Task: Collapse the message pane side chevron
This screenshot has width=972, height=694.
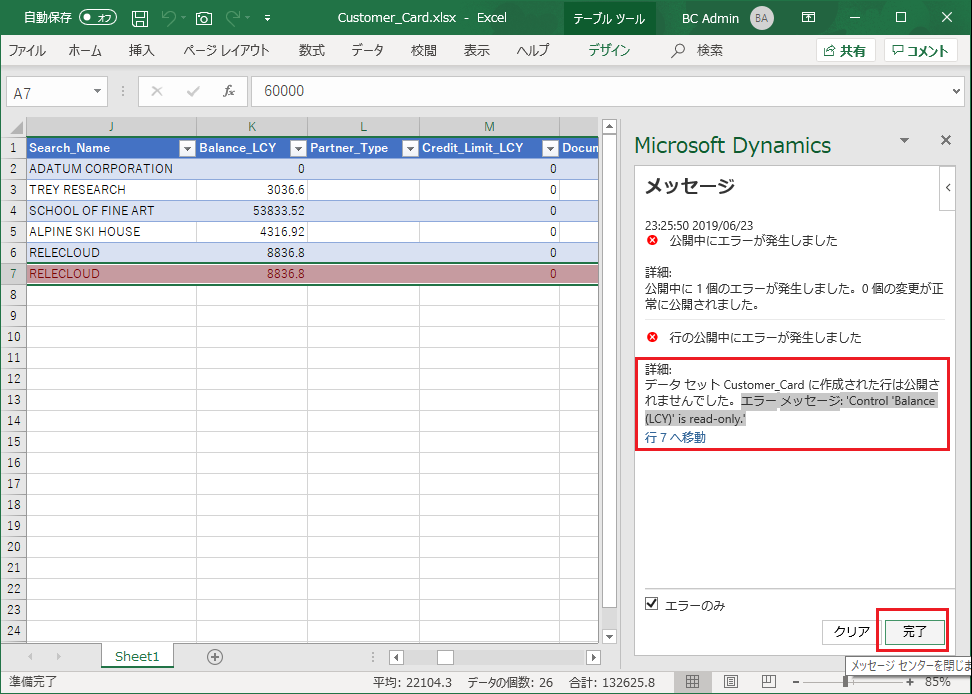Action: (948, 188)
